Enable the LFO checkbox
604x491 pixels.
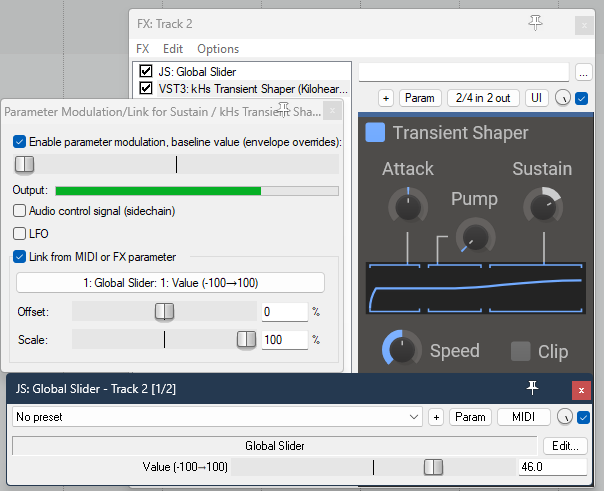click(20, 233)
